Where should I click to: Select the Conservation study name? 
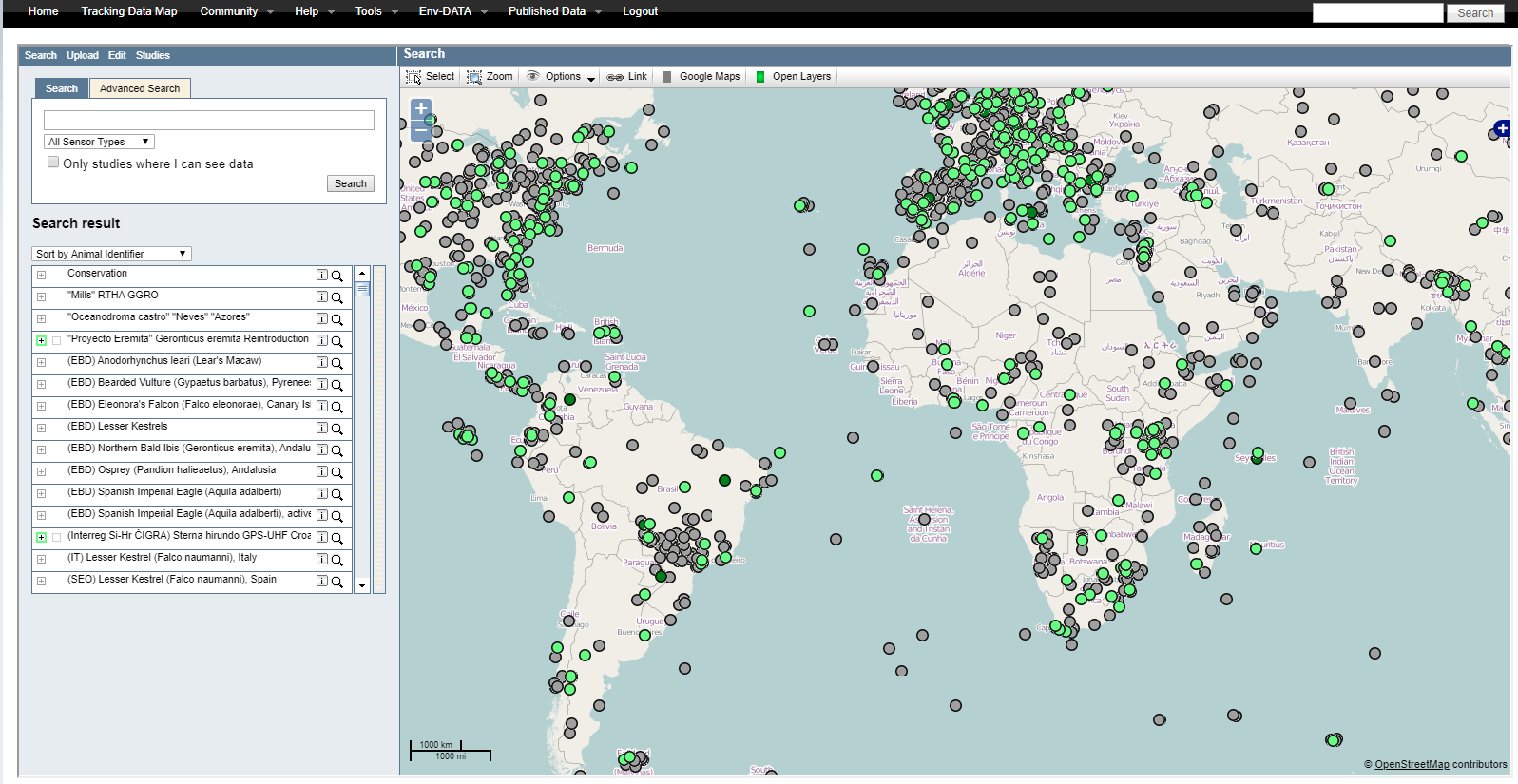coord(97,274)
